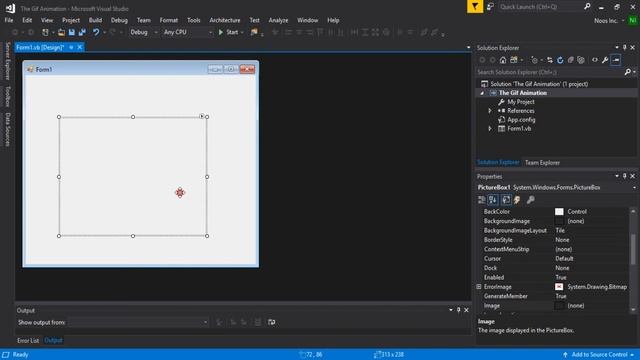Switch to Team Explorer tab
640x360 pixels.
542,162
